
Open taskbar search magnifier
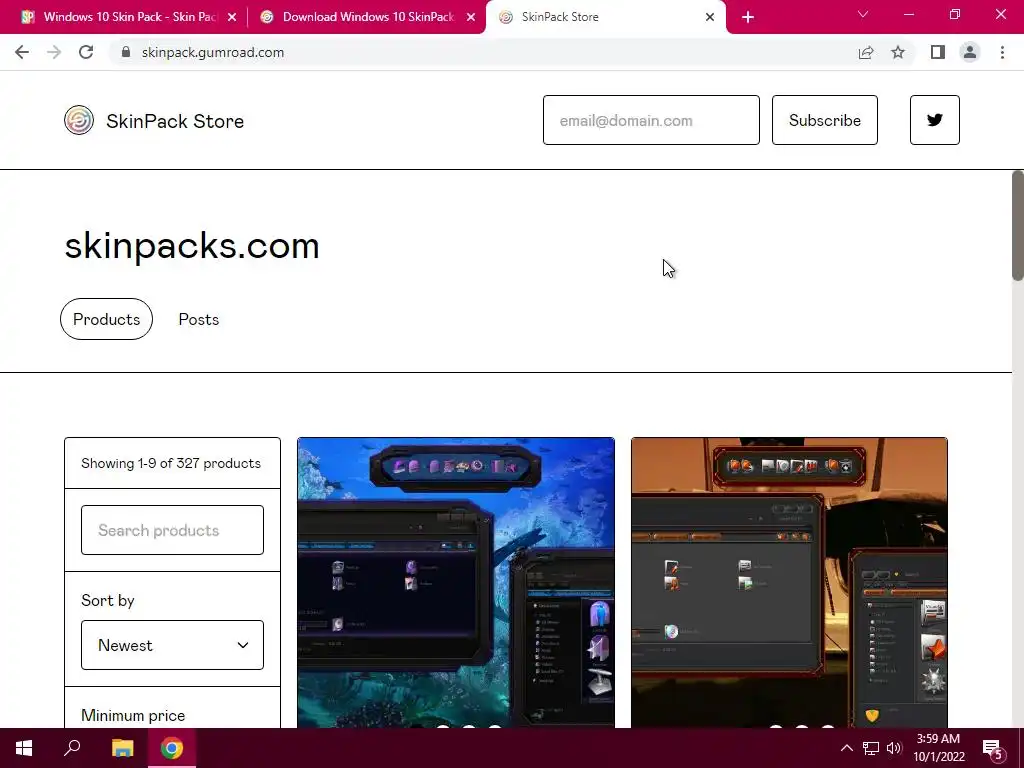[x=72, y=748]
